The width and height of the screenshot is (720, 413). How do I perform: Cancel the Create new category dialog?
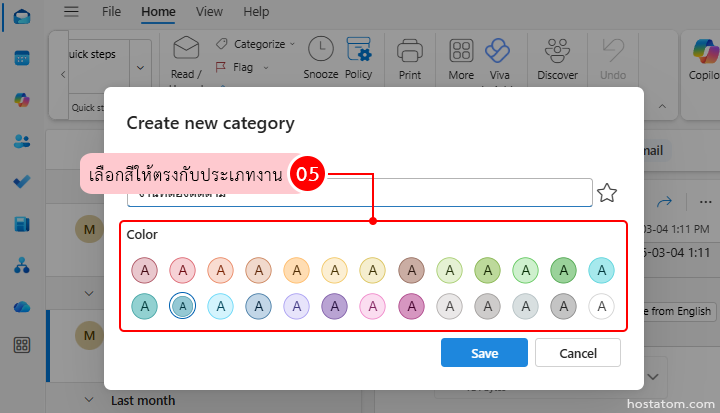[578, 353]
